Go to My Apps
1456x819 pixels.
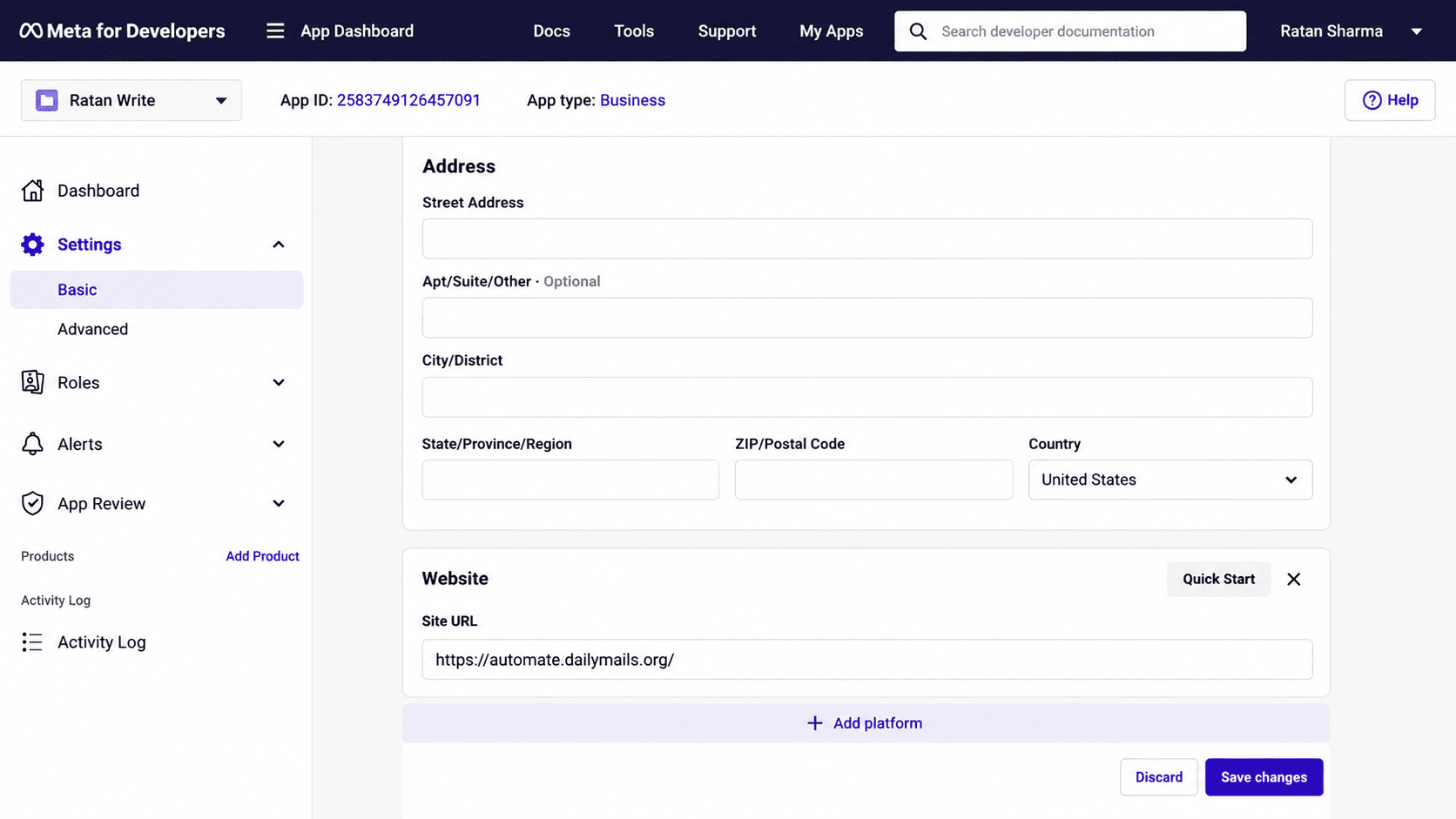(832, 31)
